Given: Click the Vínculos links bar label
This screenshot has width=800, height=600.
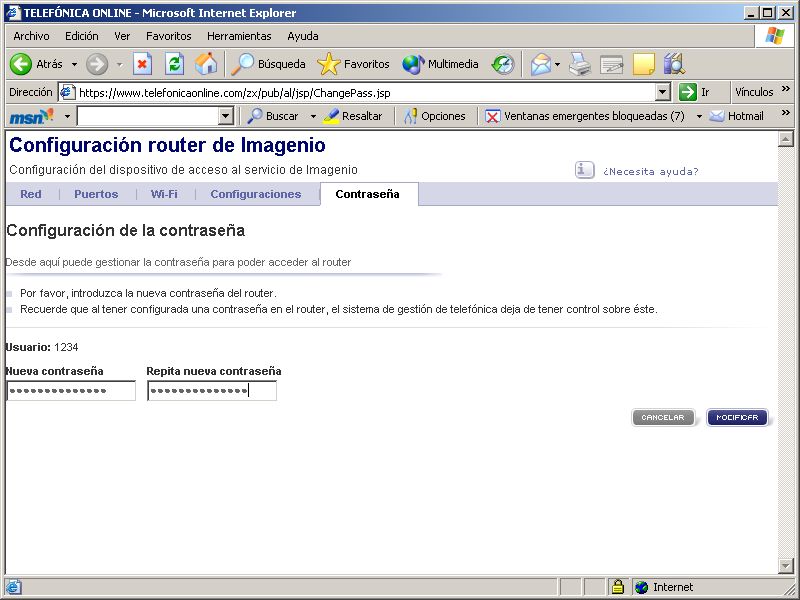Looking at the screenshot, I should 754,92.
